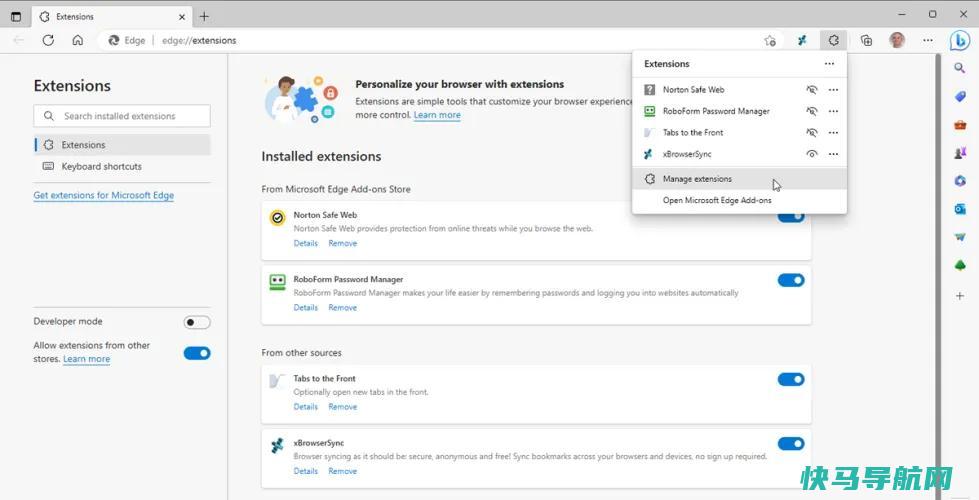Select Extensions in left navigation
Viewport: 979px width, 500px height.
[x=122, y=145]
